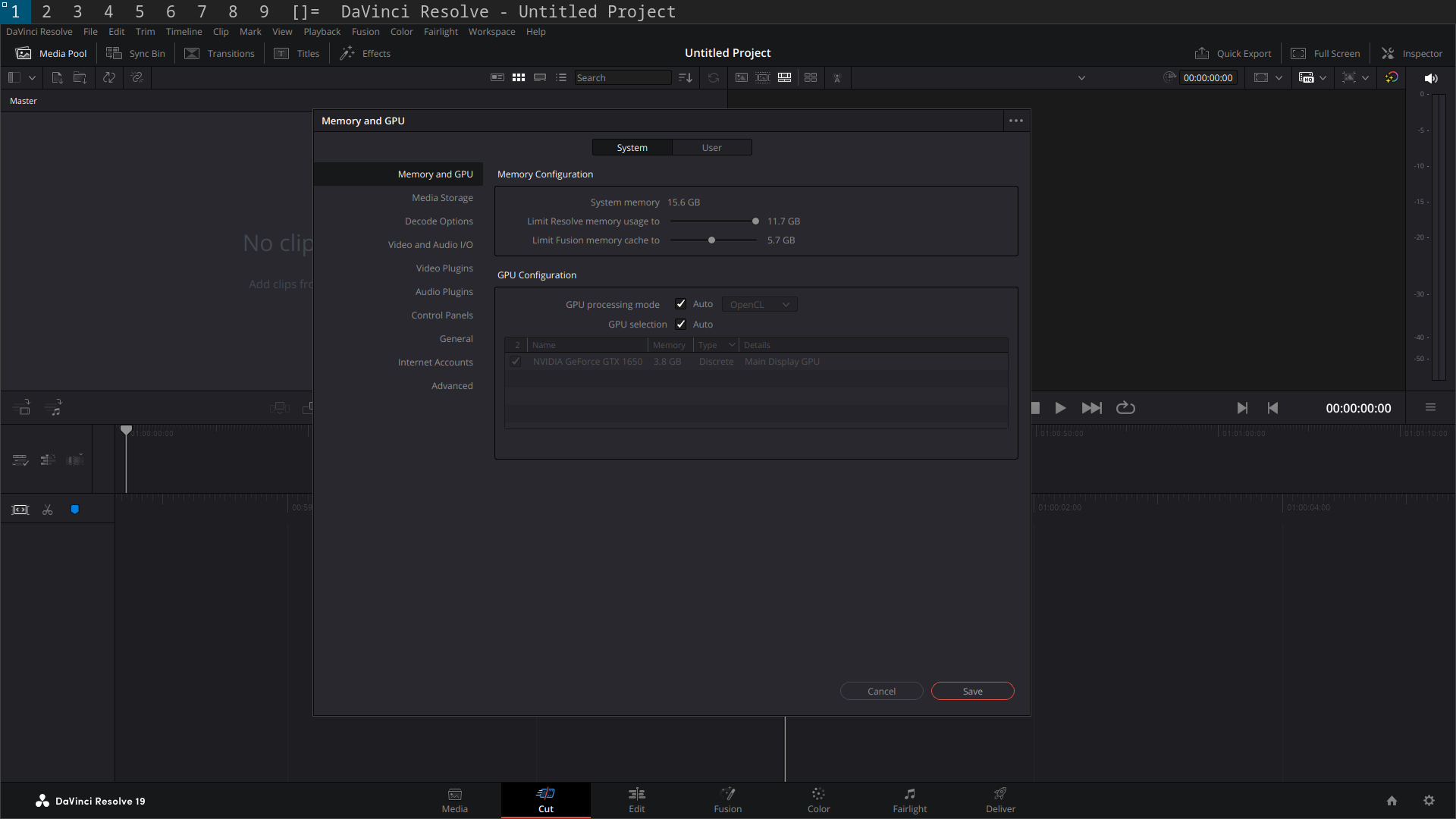Open the OpenCL processing mode dropdown
Image resolution: width=1456 pixels, height=819 pixels.
759,305
